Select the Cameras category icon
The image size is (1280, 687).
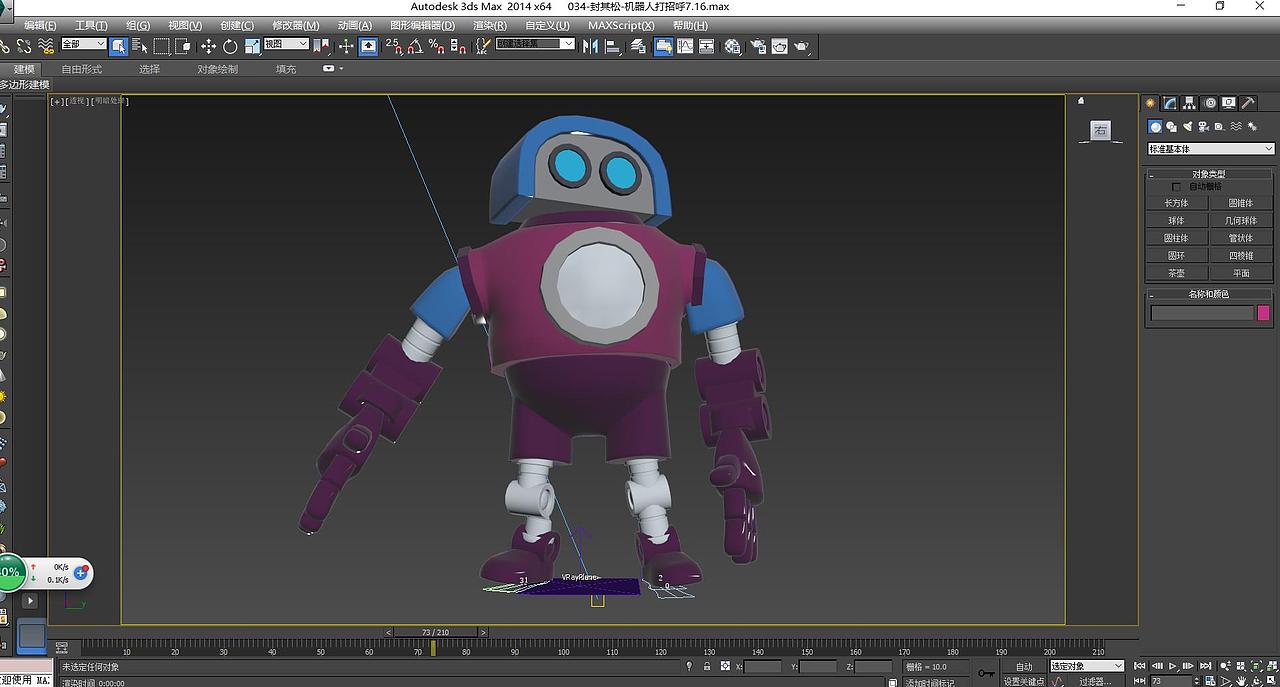(x=1203, y=127)
